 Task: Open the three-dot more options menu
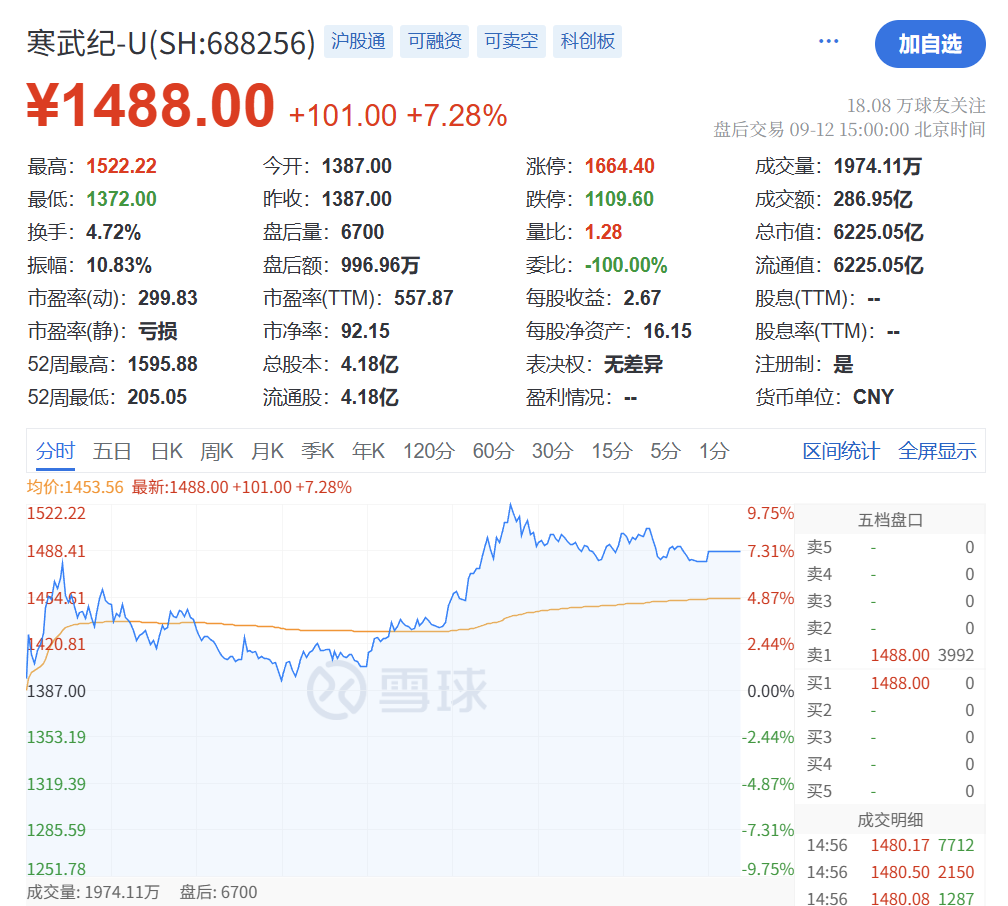pos(828,41)
